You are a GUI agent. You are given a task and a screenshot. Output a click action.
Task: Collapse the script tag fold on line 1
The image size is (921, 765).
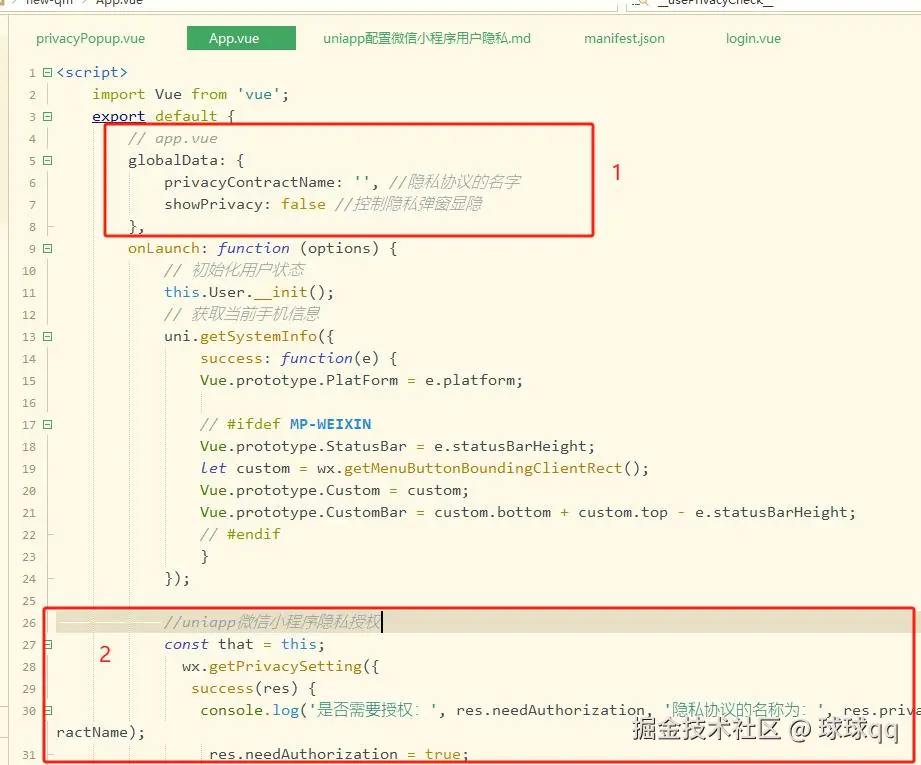tap(48, 72)
